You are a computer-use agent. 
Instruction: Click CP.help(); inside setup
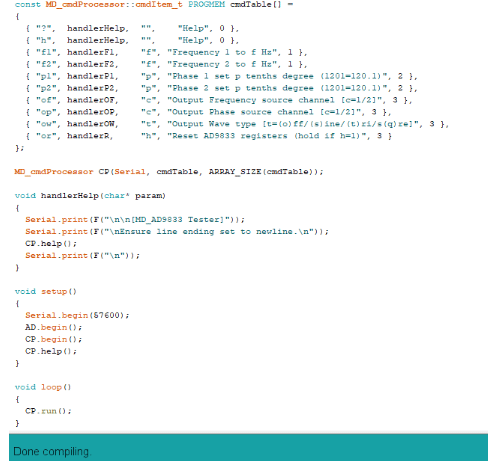coord(51,351)
